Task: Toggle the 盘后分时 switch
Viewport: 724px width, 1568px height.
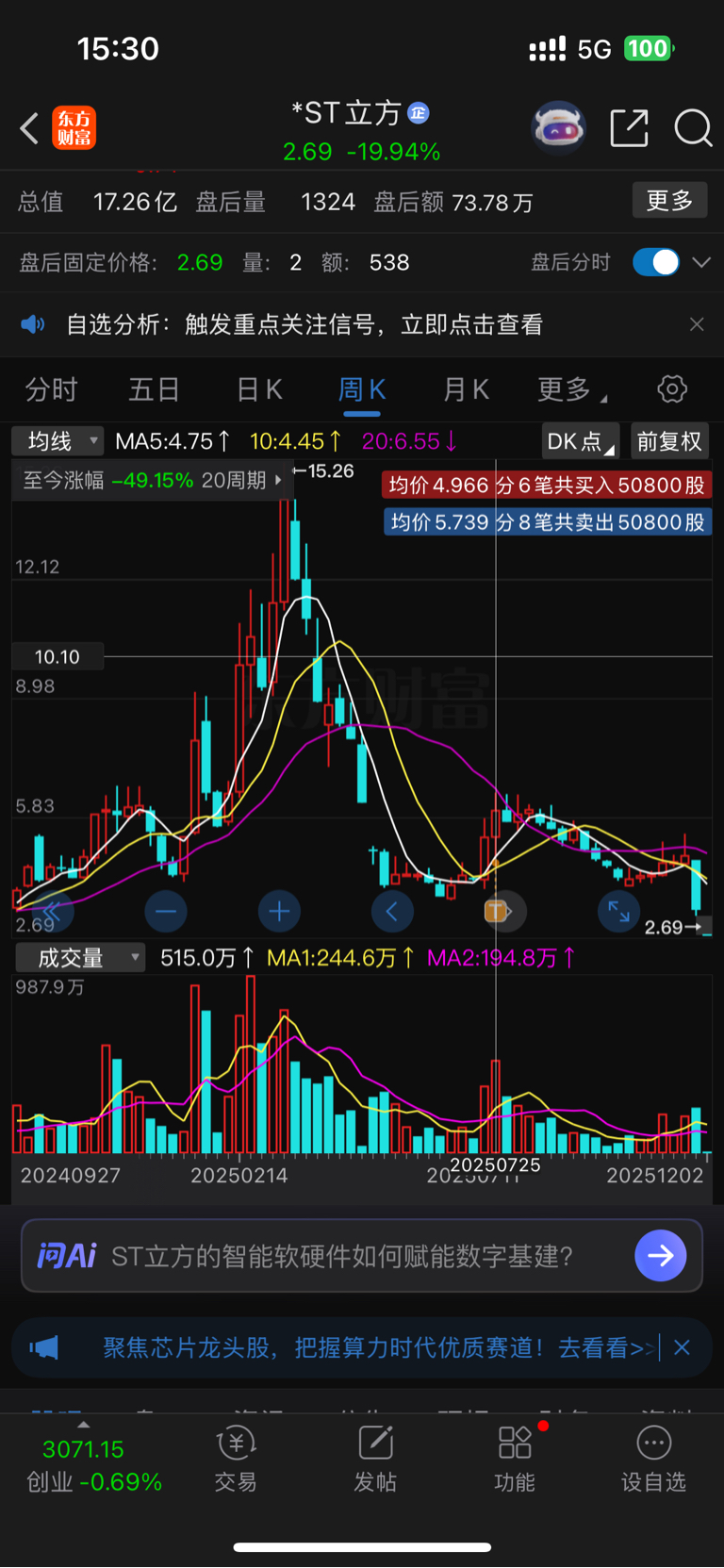Action: coord(656,262)
